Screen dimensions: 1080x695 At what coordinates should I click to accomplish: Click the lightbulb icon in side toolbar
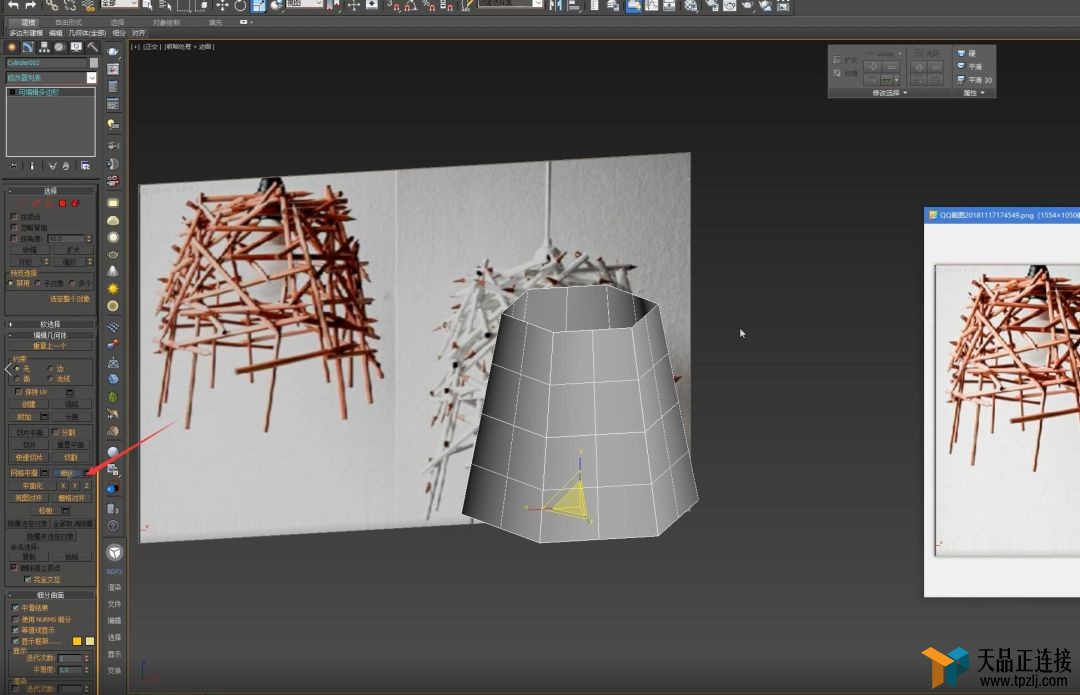coord(113,125)
